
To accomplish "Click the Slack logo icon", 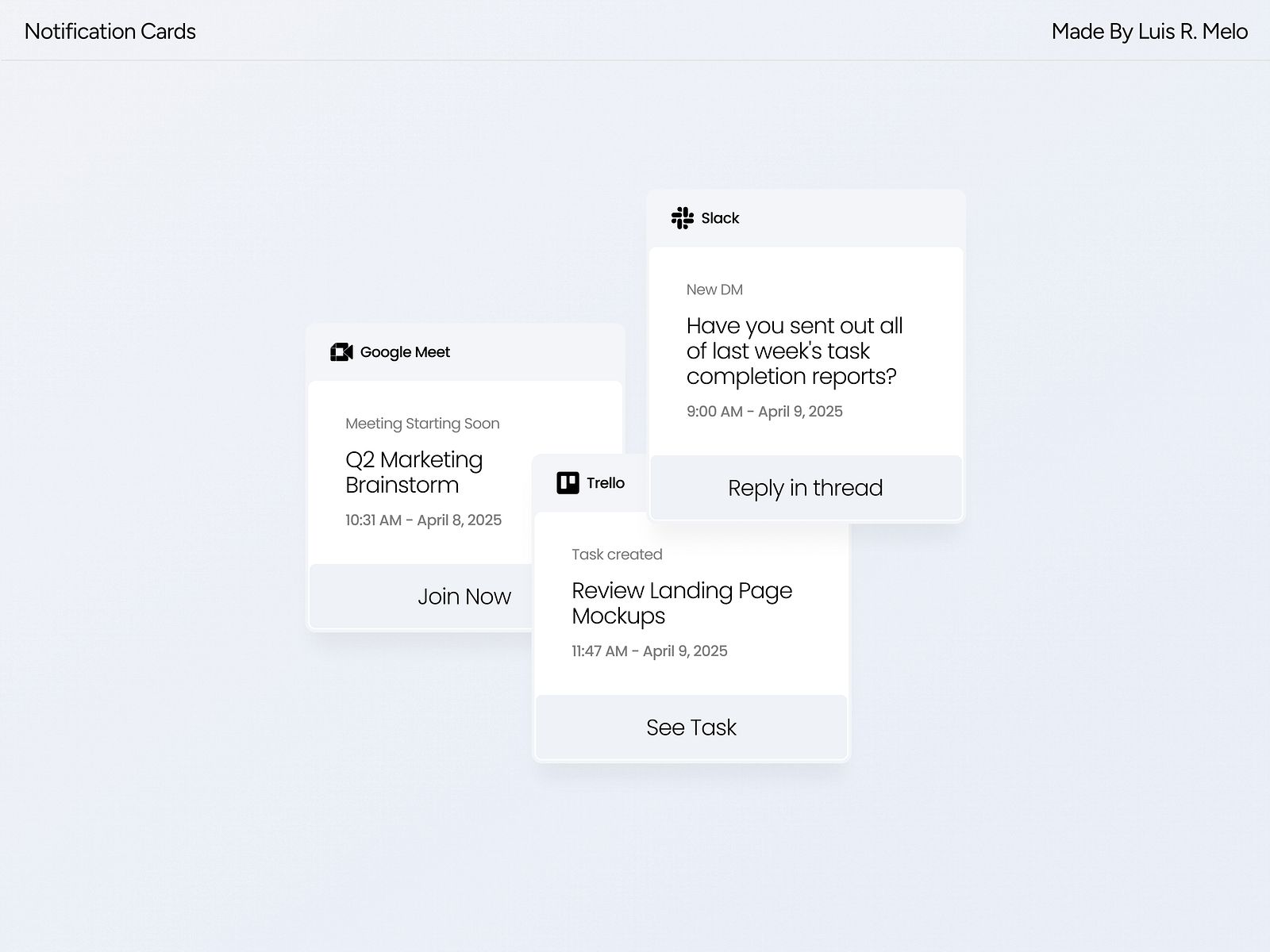I will [682, 218].
